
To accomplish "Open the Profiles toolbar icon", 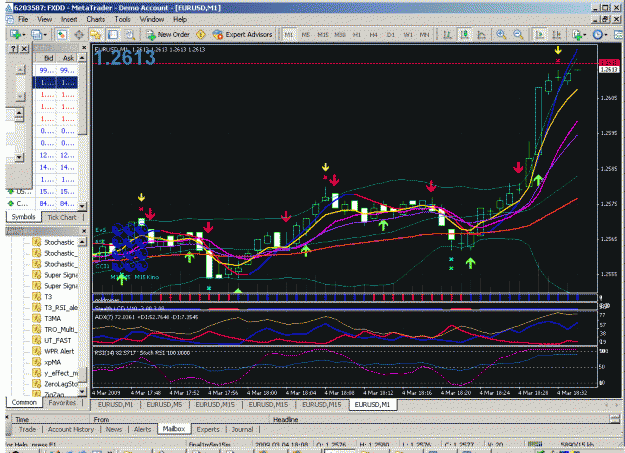I will tap(37, 35).
